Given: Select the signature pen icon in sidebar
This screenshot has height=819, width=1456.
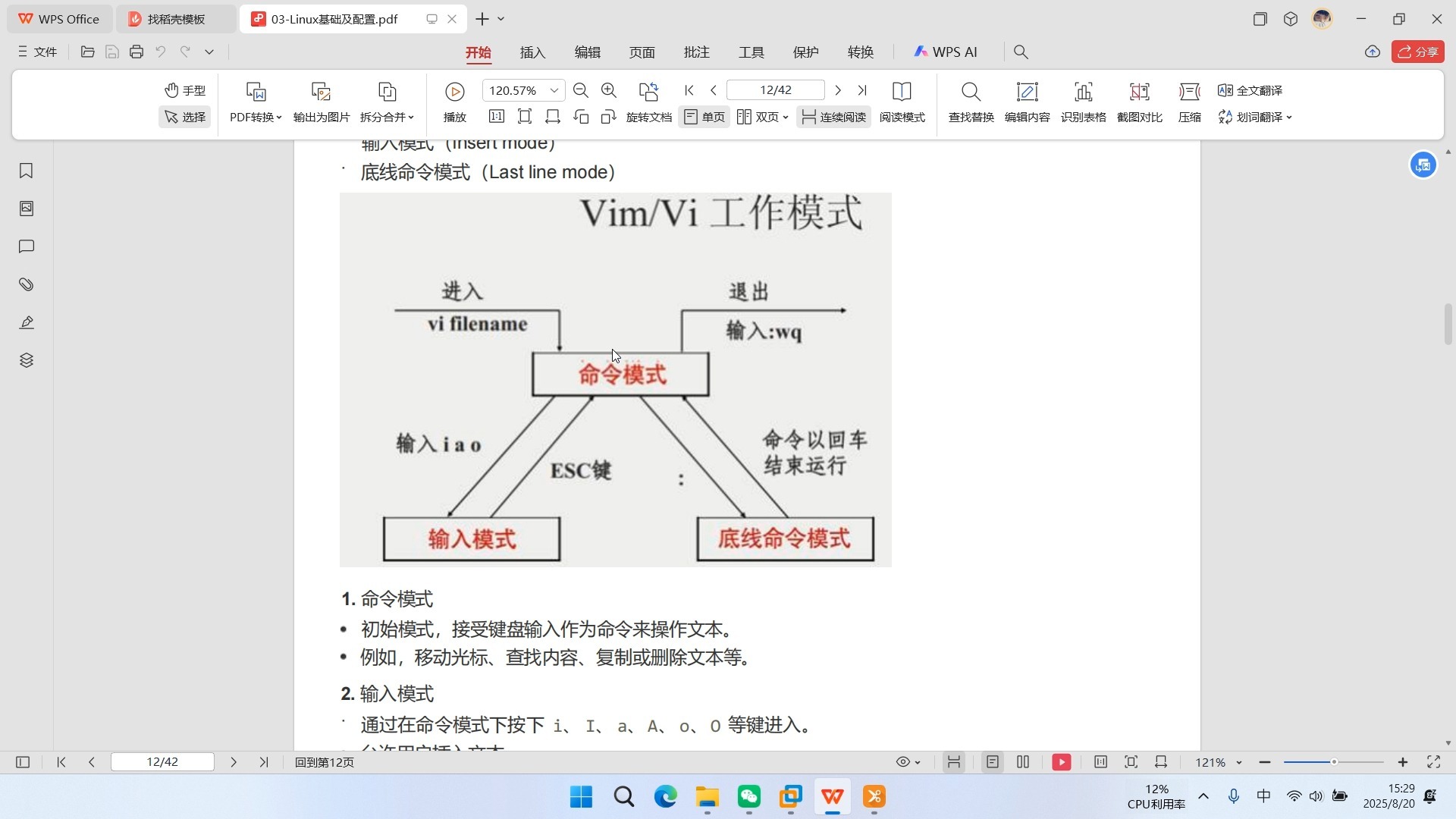Looking at the screenshot, I should coord(27,322).
